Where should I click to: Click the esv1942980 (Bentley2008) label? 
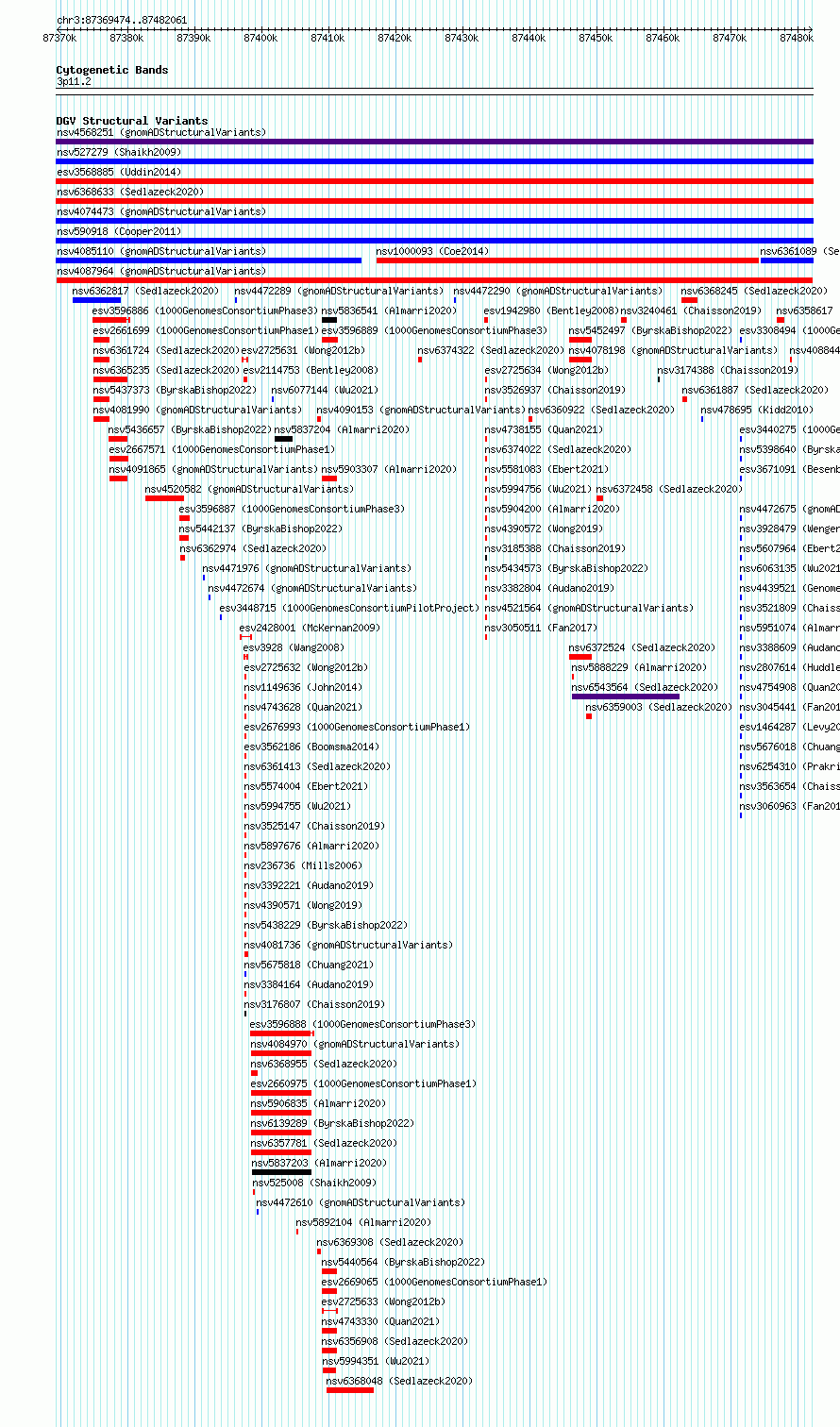tap(550, 311)
